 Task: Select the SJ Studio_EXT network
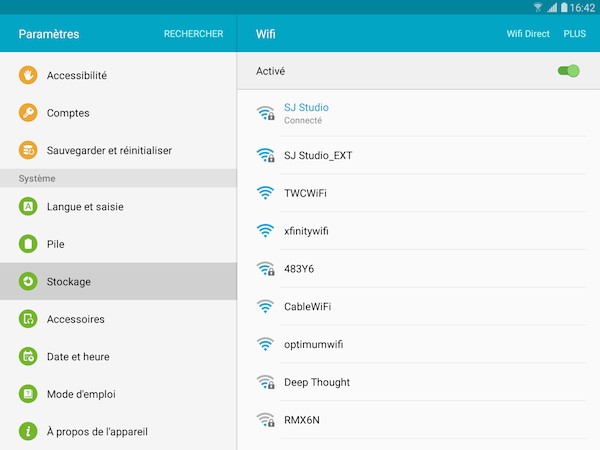coord(419,155)
